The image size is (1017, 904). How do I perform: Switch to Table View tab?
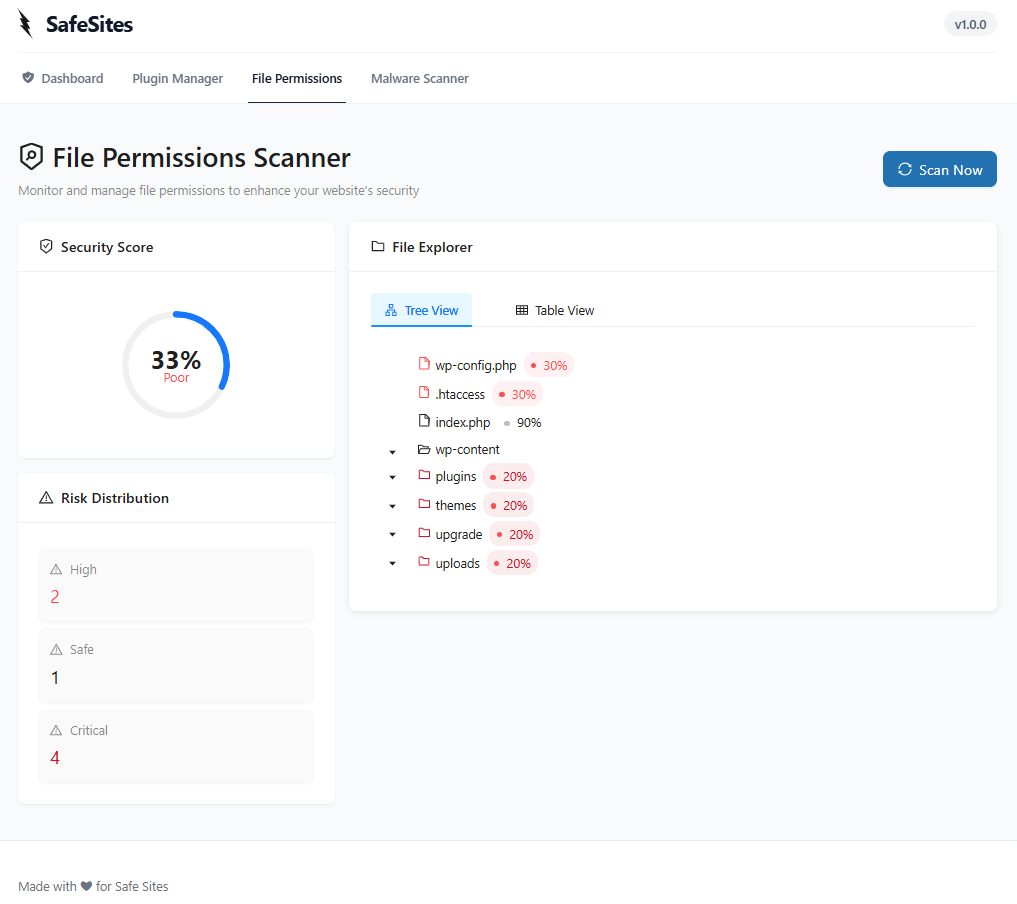(554, 310)
